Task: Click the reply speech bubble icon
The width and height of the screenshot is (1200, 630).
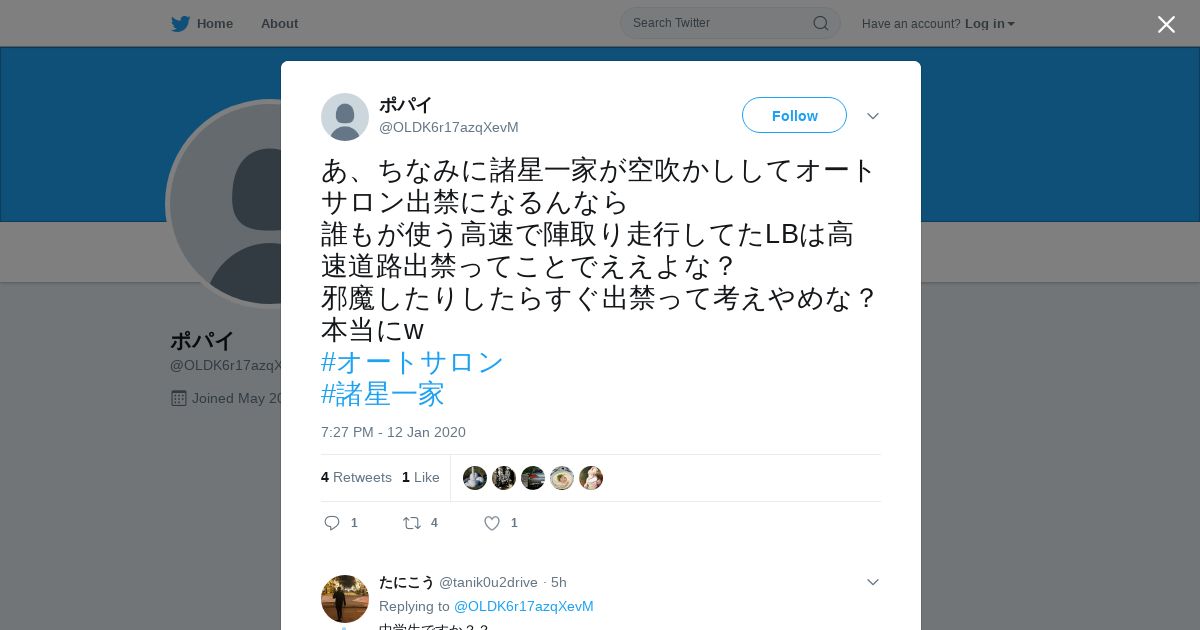Action: coord(332,523)
